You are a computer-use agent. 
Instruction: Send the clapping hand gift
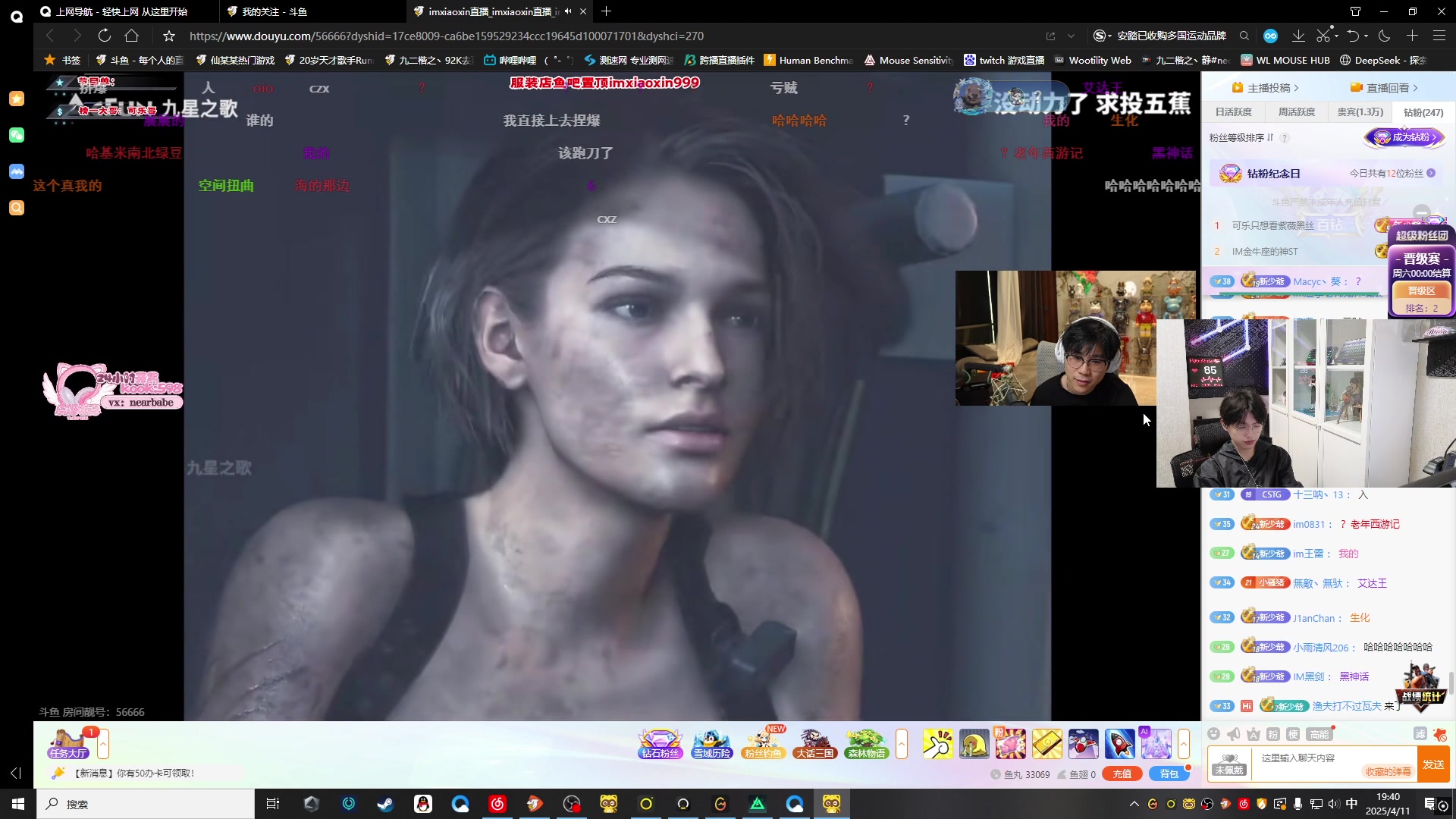pyautogui.click(x=937, y=744)
